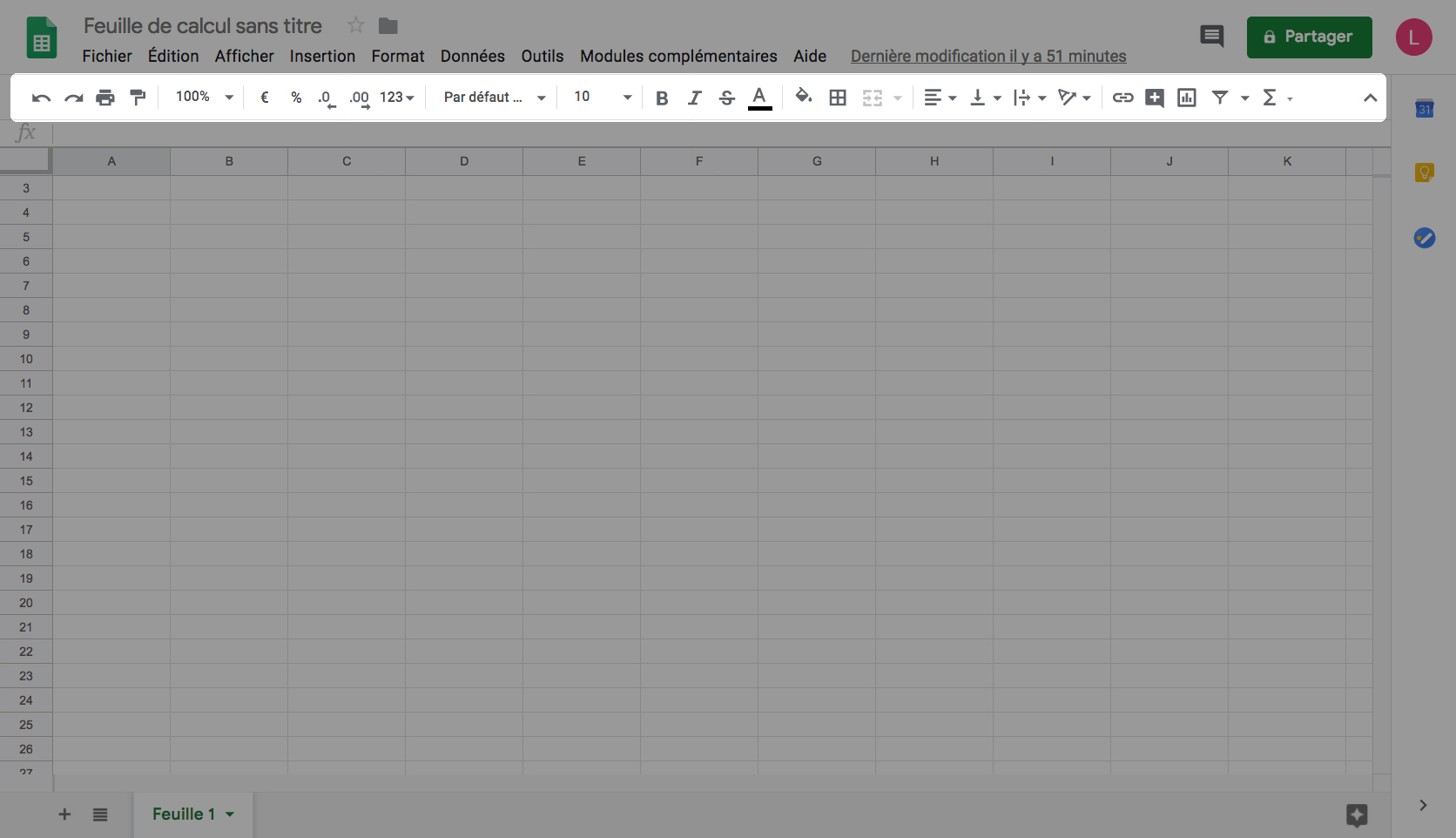Show all sheets list icon

[x=100, y=814]
